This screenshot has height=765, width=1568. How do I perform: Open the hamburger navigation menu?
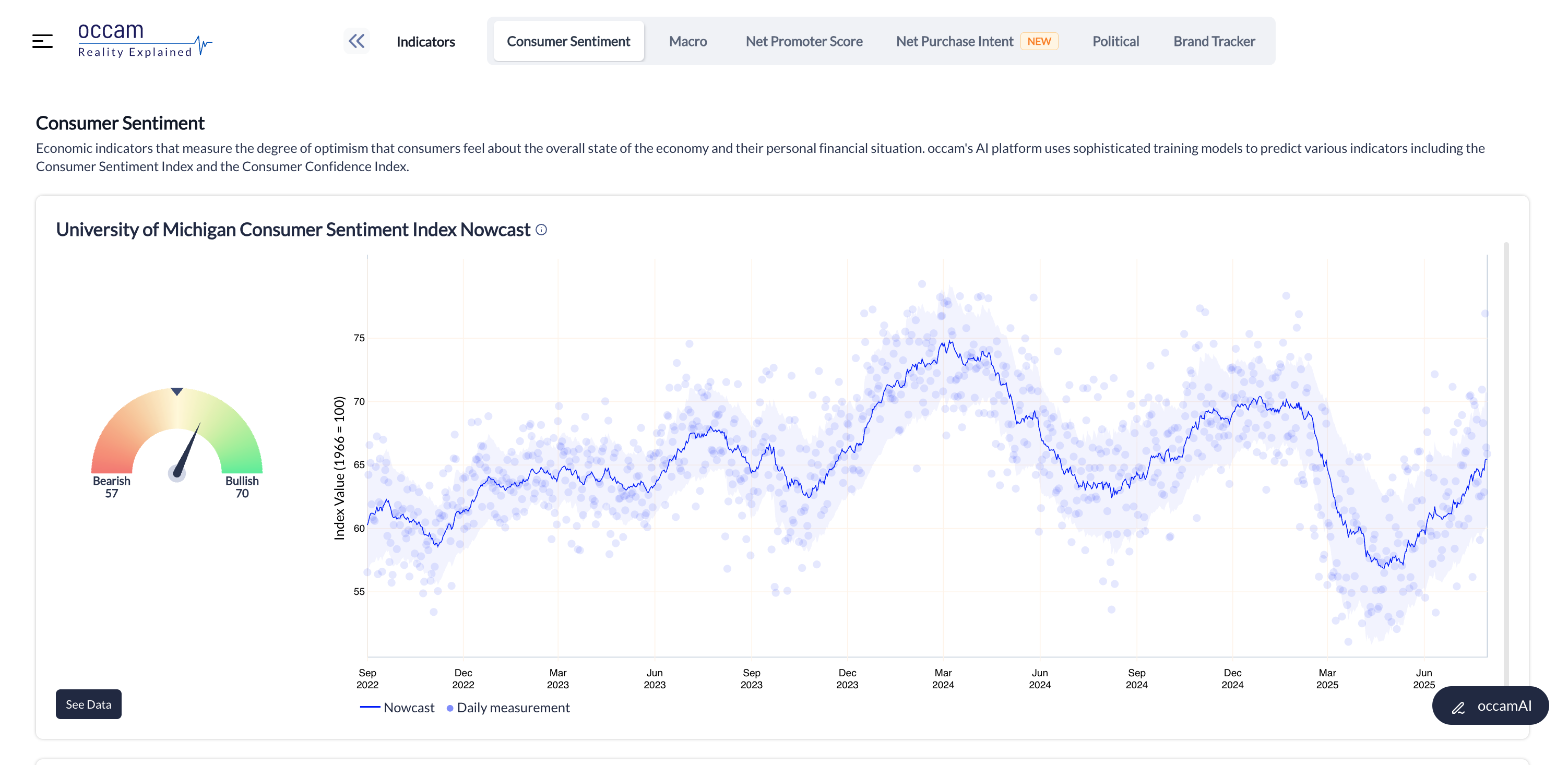click(42, 41)
